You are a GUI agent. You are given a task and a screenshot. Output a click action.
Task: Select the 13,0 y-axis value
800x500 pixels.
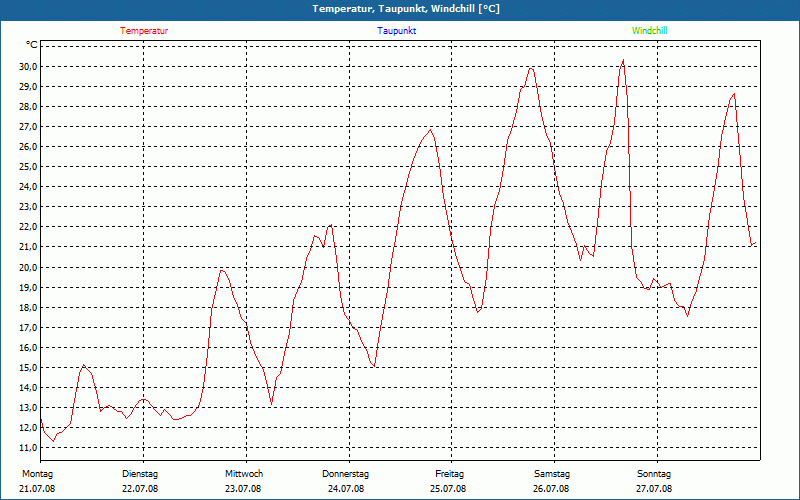28,408
